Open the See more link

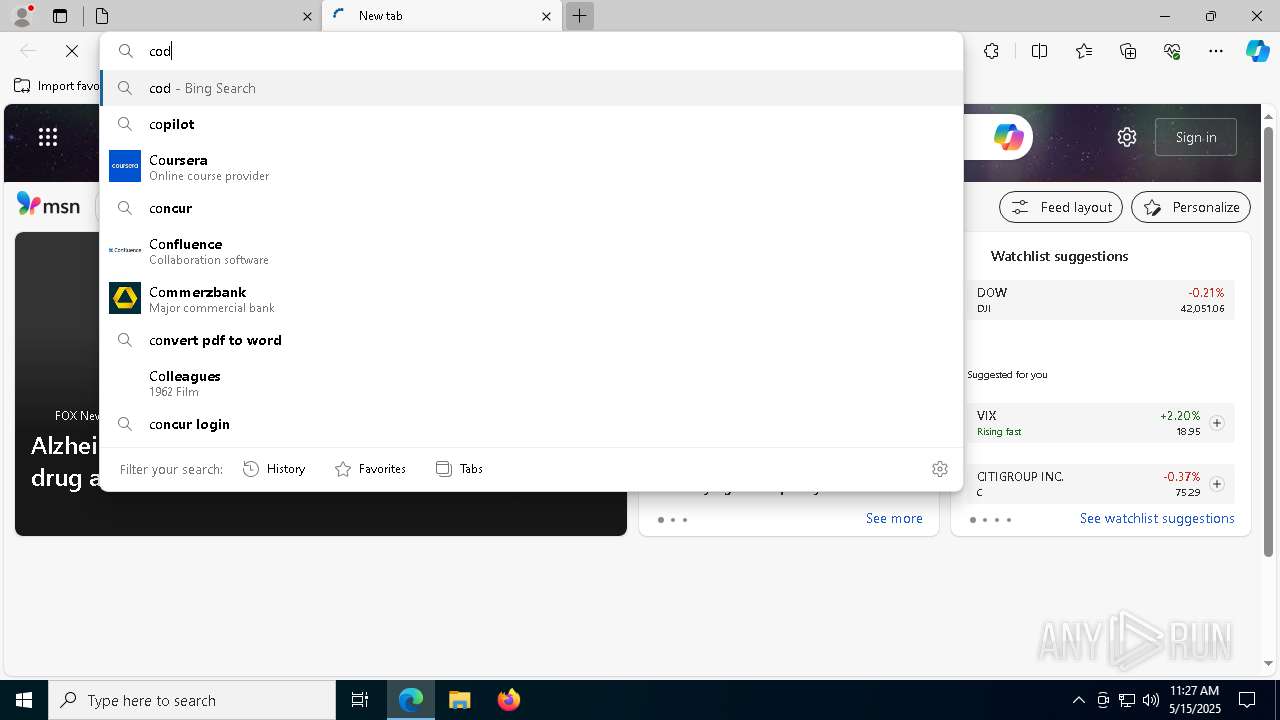(x=894, y=518)
